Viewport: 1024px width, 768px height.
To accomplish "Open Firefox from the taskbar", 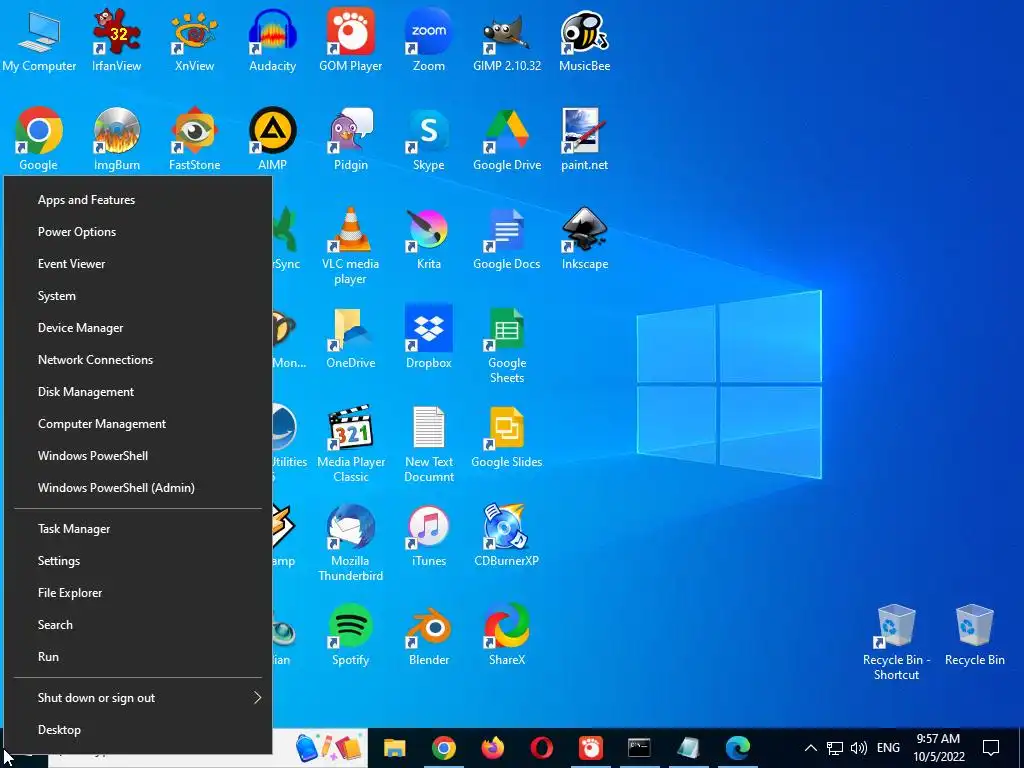I will [x=493, y=748].
